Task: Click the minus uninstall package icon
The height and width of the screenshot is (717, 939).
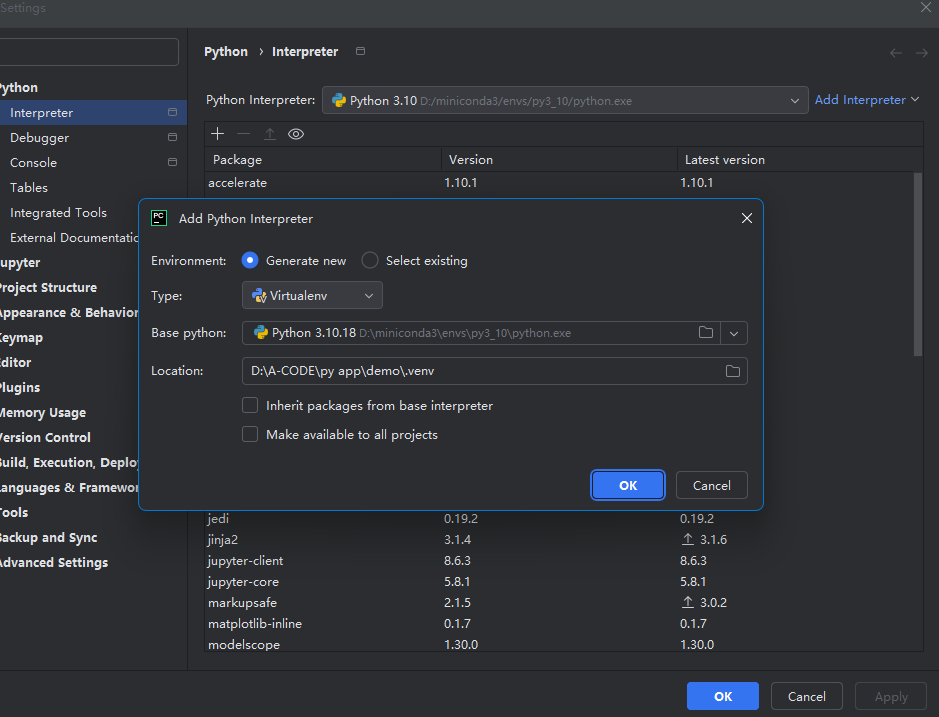Action: (x=243, y=134)
